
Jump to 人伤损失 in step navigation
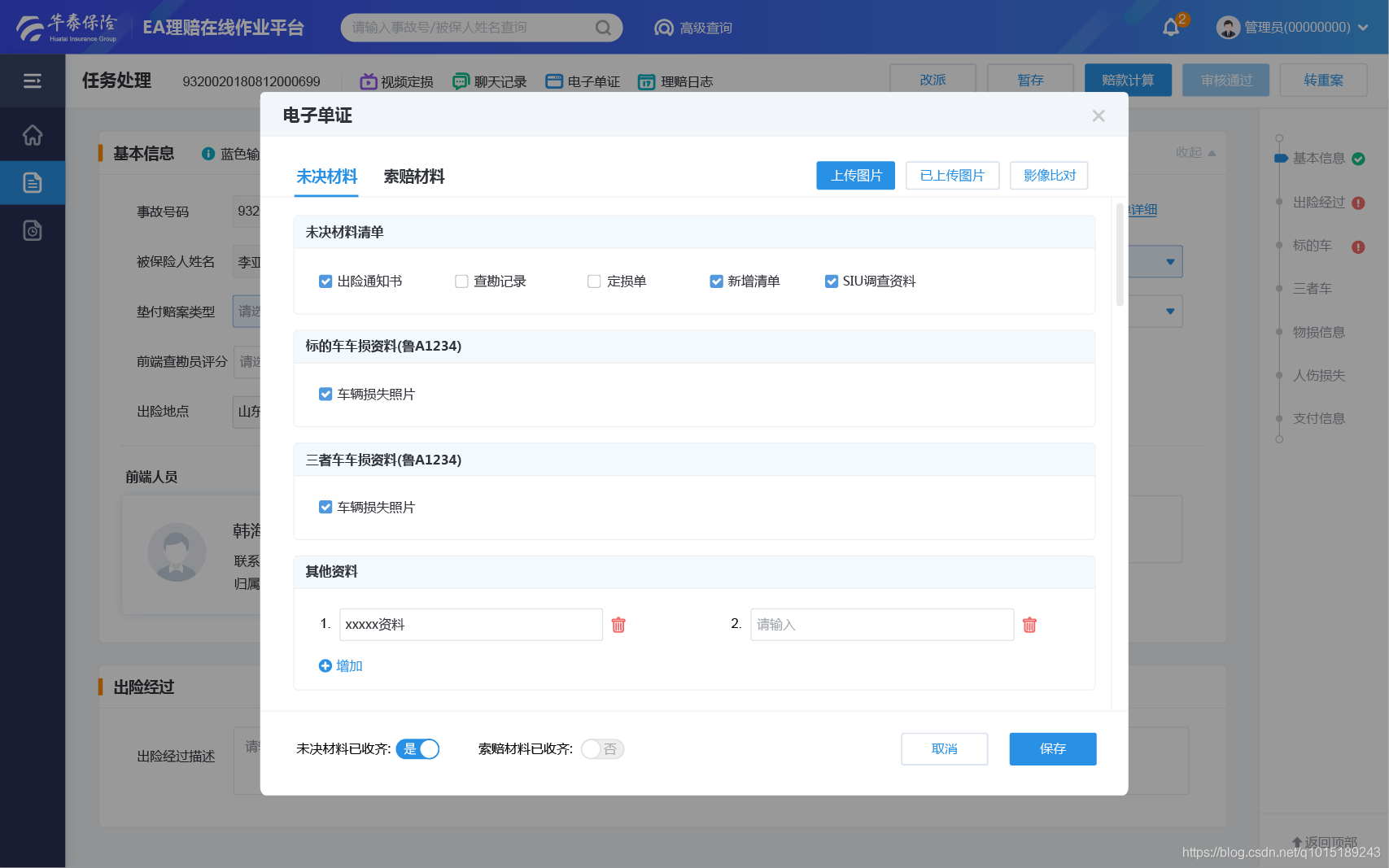click(1319, 376)
